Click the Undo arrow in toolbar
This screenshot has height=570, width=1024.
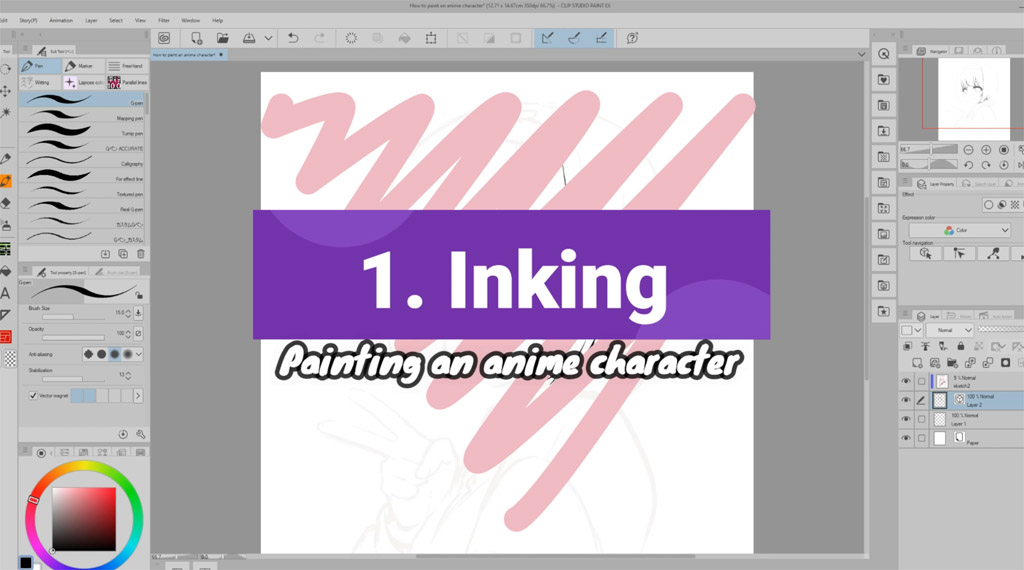coord(293,38)
